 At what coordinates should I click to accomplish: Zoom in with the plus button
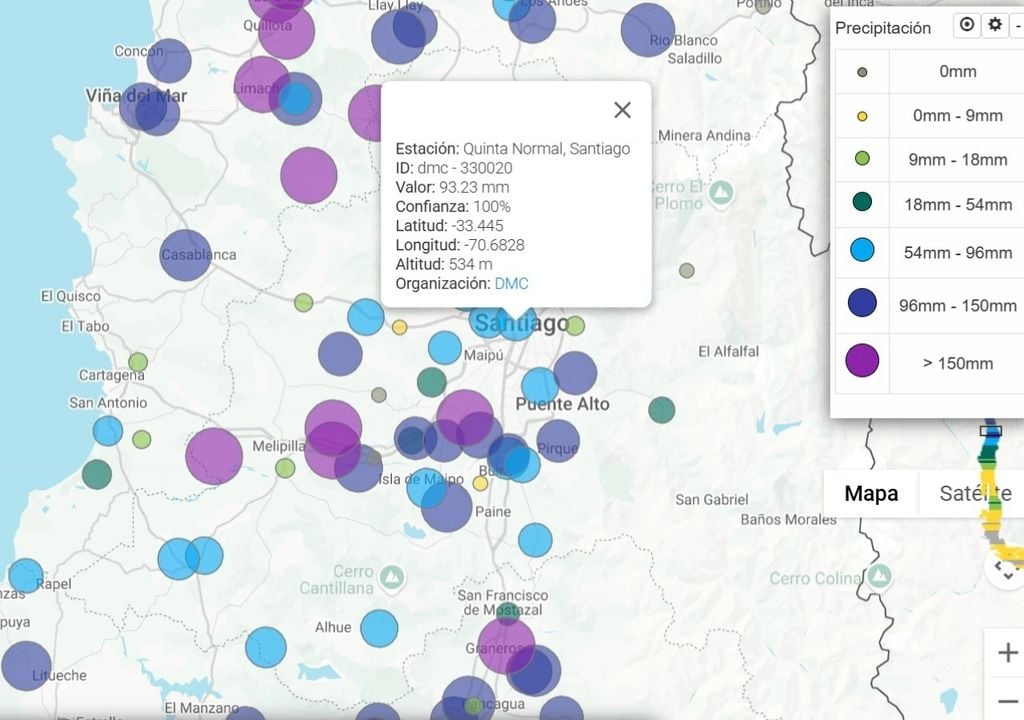(x=1008, y=653)
